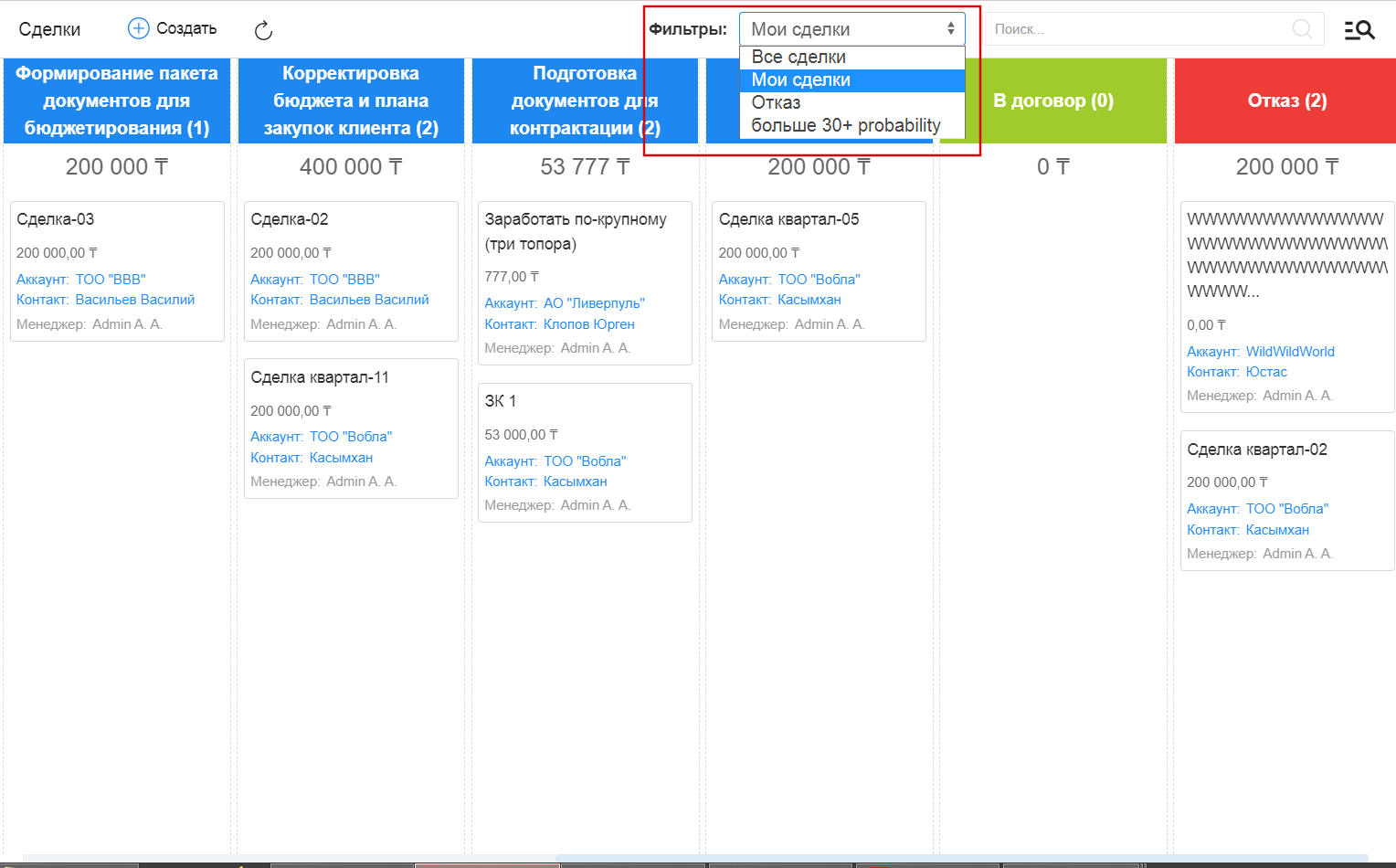Click 53 000,00 ₸ amount in ЗК 1

pyautogui.click(x=521, y=435)
